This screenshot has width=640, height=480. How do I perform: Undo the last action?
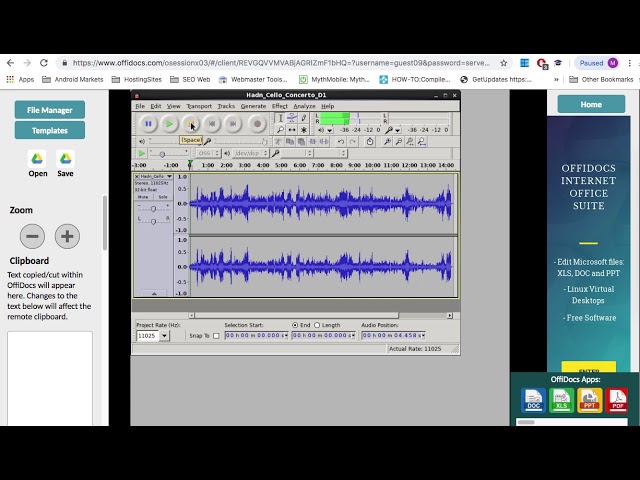coord(341,142)
